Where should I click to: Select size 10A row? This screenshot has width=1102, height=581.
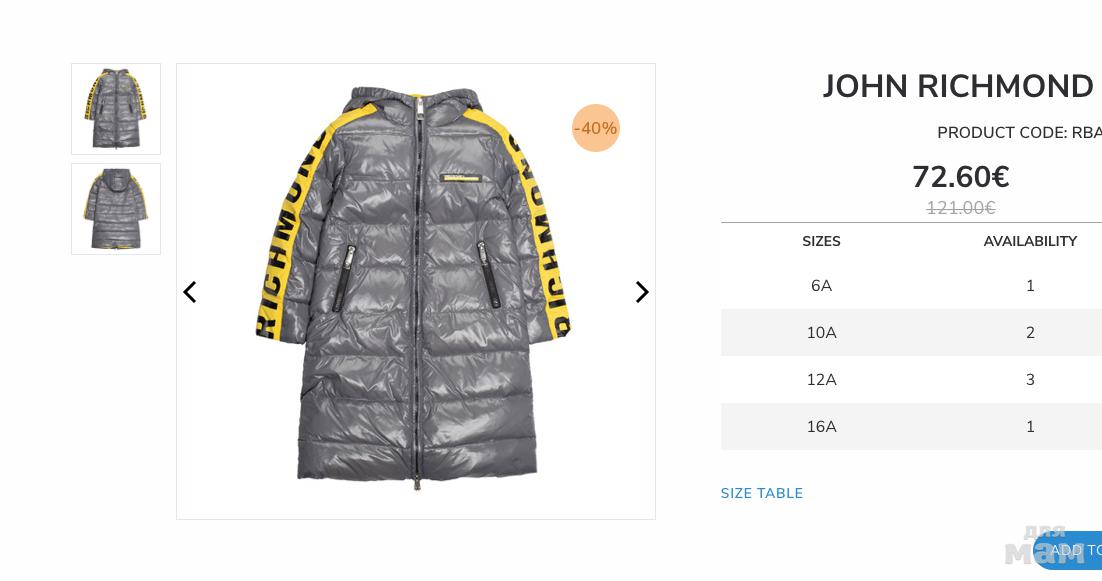point(912,332)
